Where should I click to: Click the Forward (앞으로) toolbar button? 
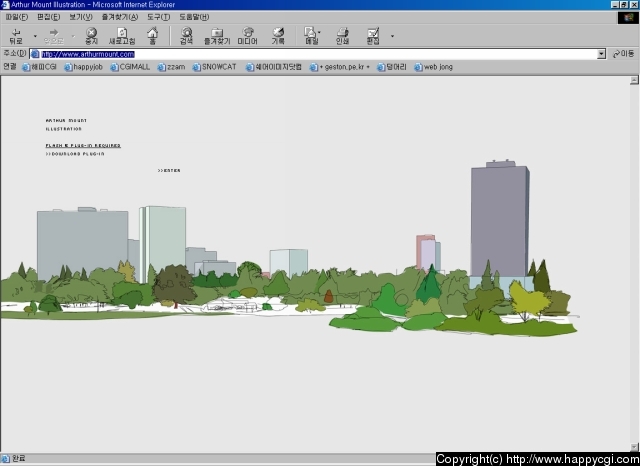click(54, 36)
